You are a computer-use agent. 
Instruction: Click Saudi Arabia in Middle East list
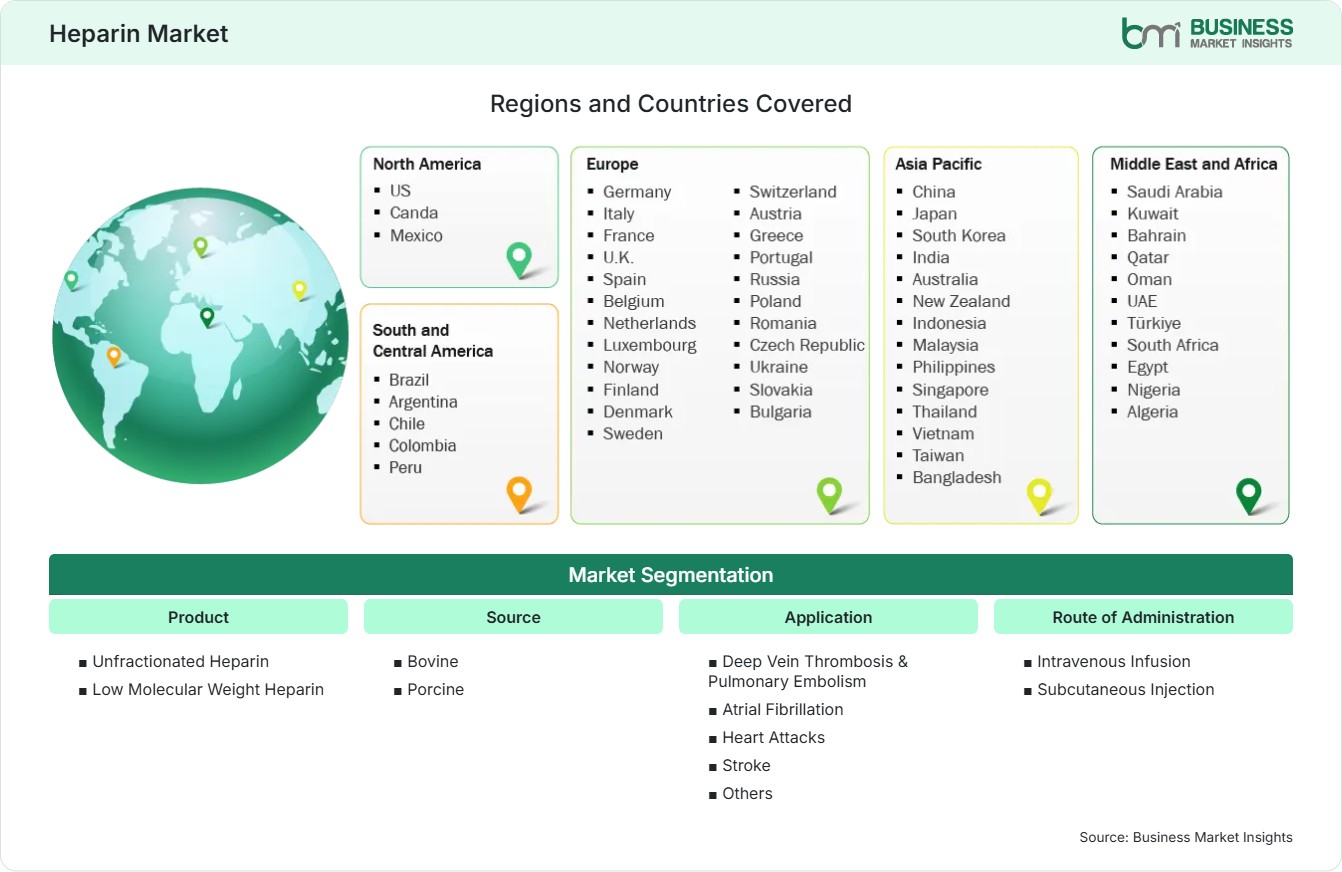pyautogui.click(x=1175, y=191)
